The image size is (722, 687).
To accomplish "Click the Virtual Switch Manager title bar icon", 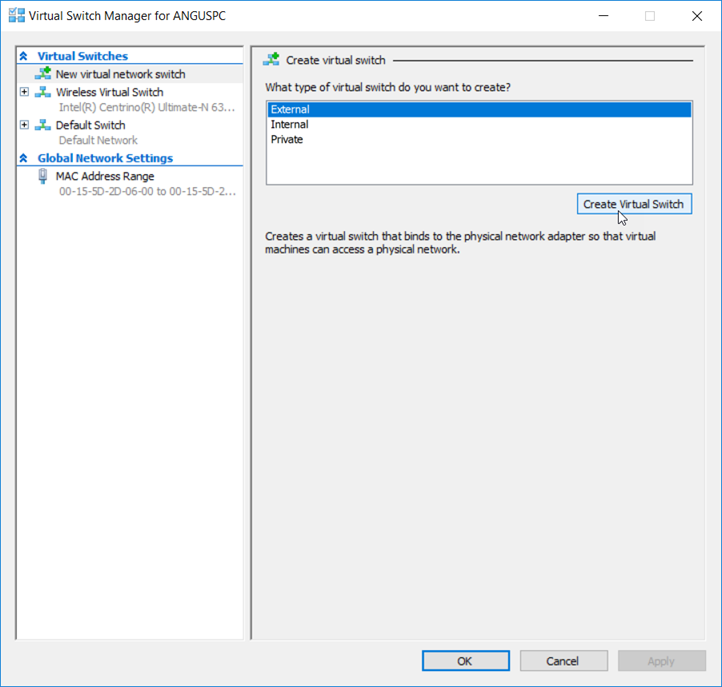I will click(x=17, y=16).
